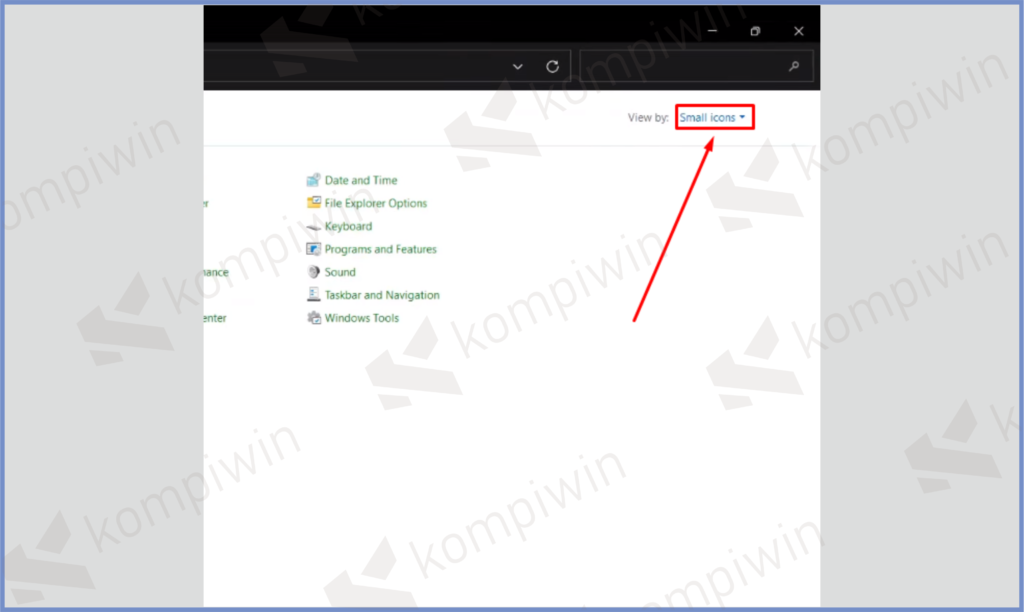The image size is (1024, 612).
Task: Click the Refresh icon beside the address bar
Action: point(552,65)
